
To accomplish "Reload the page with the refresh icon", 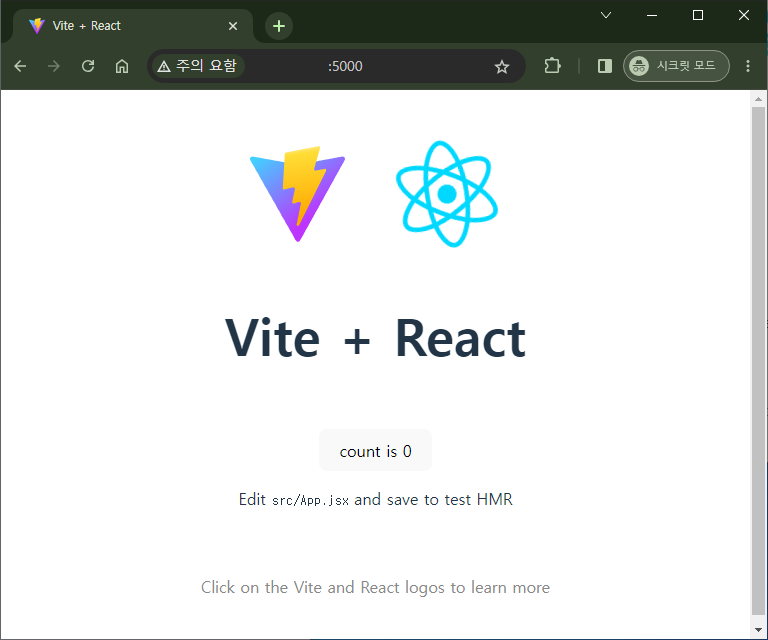I will coord(88,66).
